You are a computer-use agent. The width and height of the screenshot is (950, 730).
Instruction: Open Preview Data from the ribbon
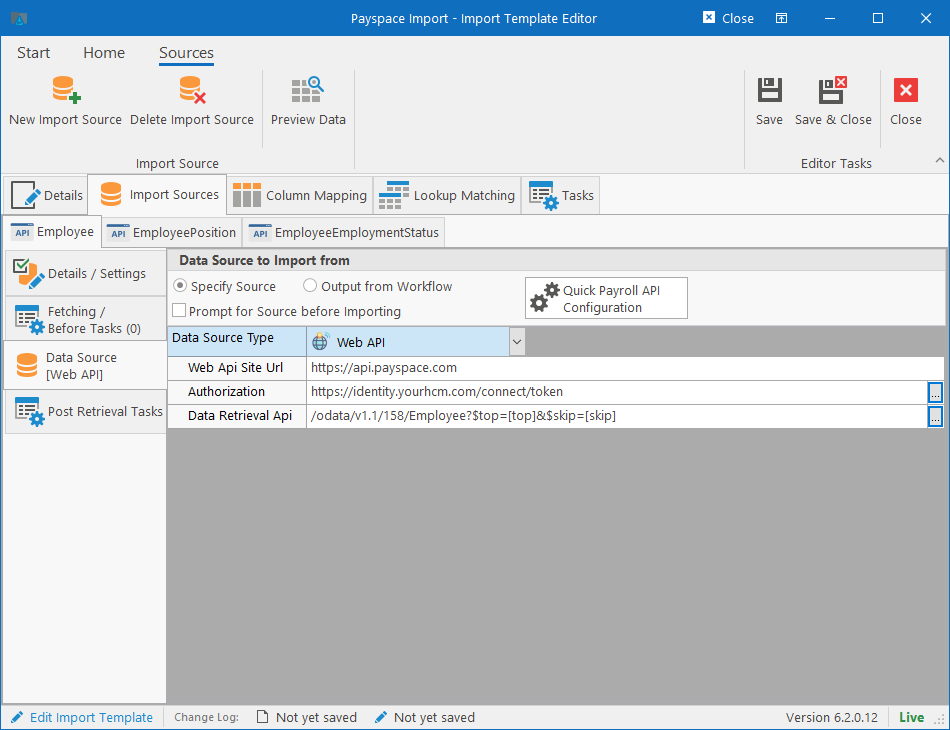(308, 101)
